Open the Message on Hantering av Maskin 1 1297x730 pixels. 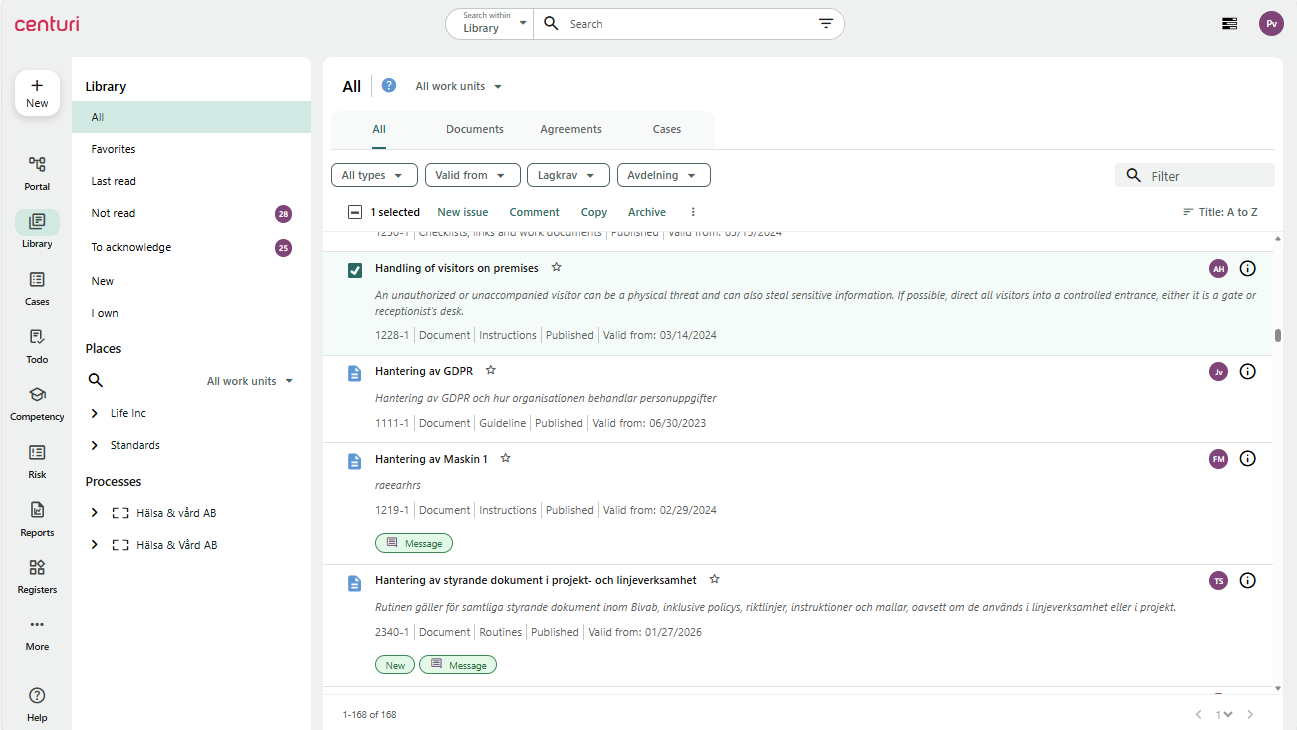(413, 543)
